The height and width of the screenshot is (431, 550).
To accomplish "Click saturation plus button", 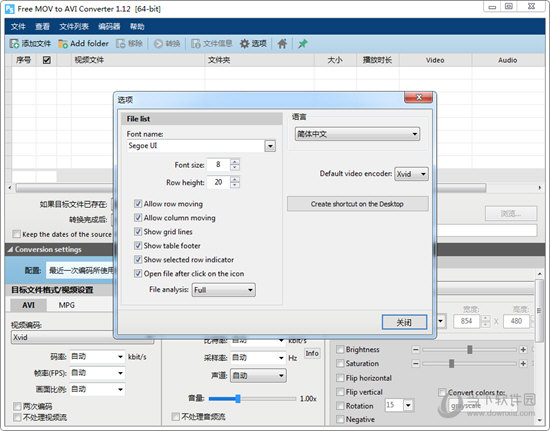I will click(523, 364).
